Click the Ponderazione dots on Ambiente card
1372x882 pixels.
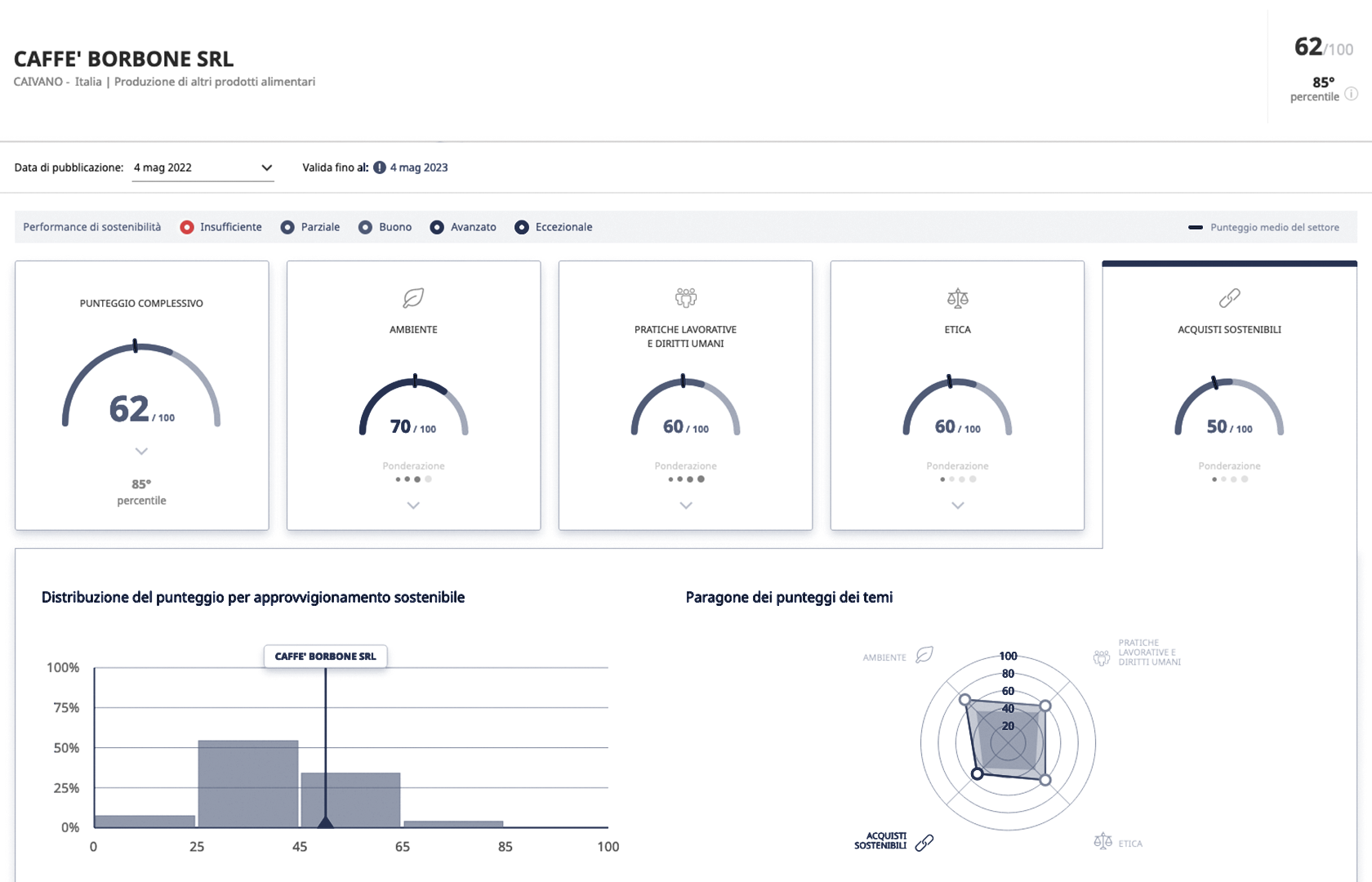(413, 479)
